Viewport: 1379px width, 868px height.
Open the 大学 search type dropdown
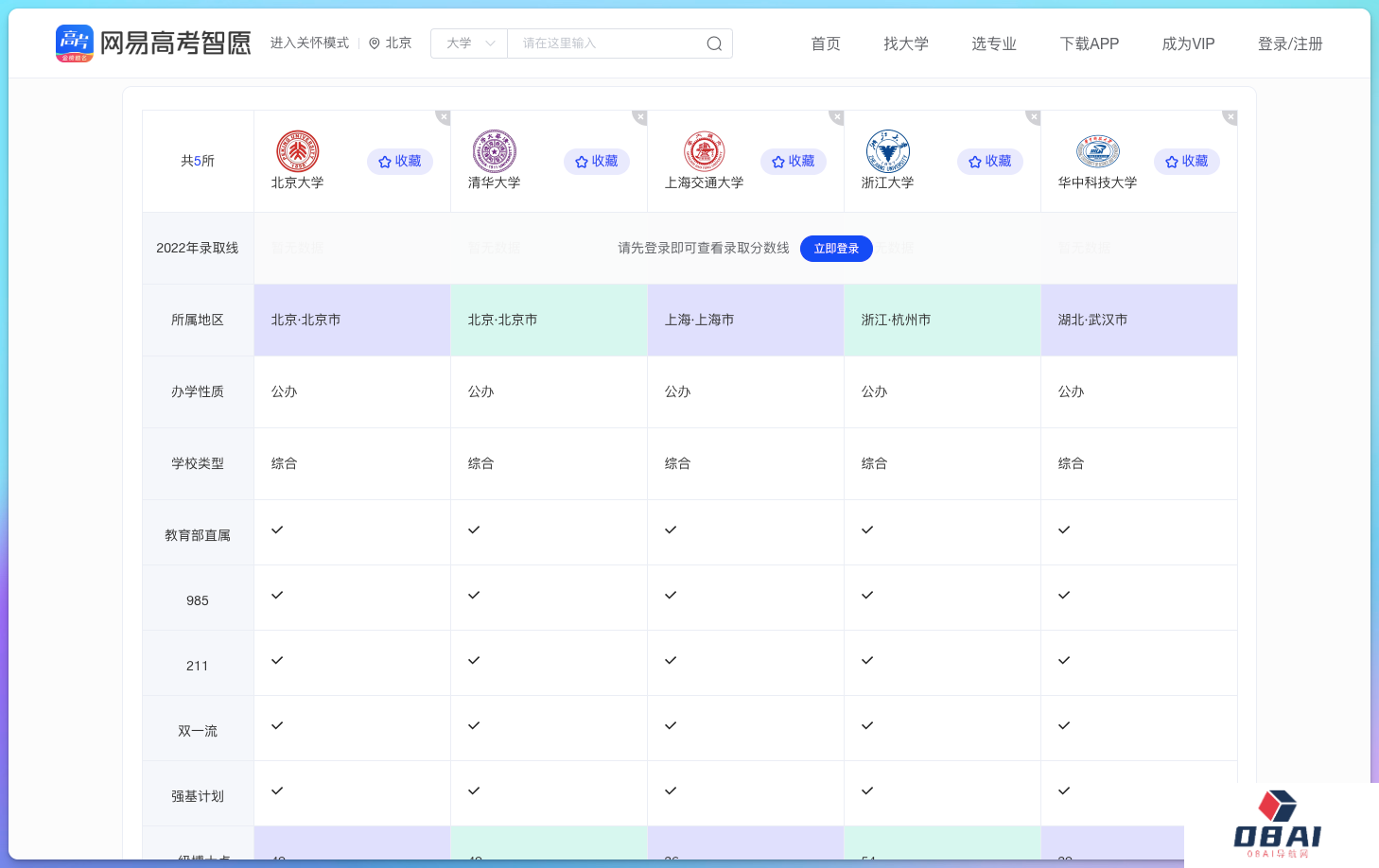pos(470,43)
